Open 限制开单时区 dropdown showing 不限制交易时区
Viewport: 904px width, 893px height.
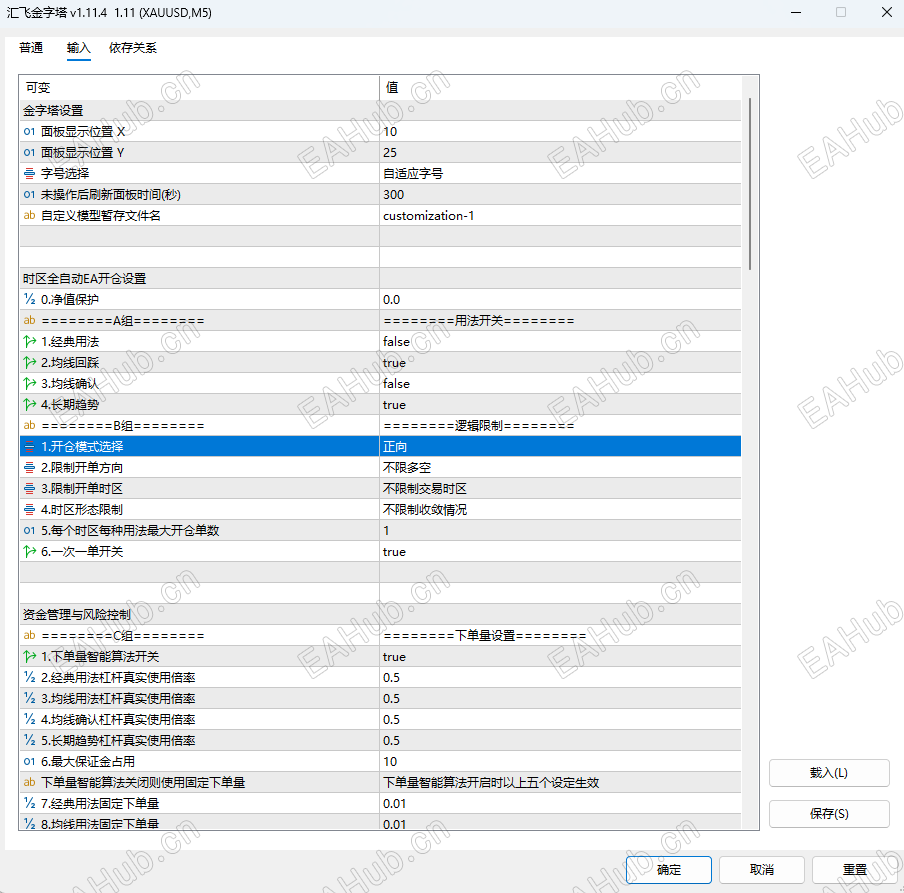click(x=560, y=488)
